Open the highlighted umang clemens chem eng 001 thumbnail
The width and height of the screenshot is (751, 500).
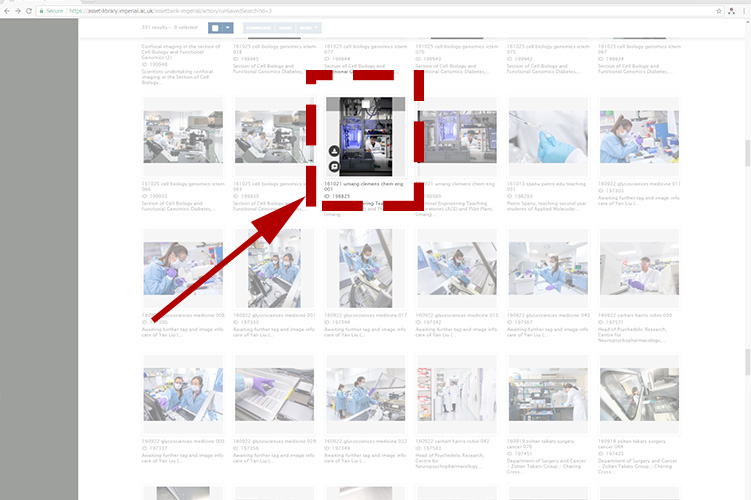(365, 136)
